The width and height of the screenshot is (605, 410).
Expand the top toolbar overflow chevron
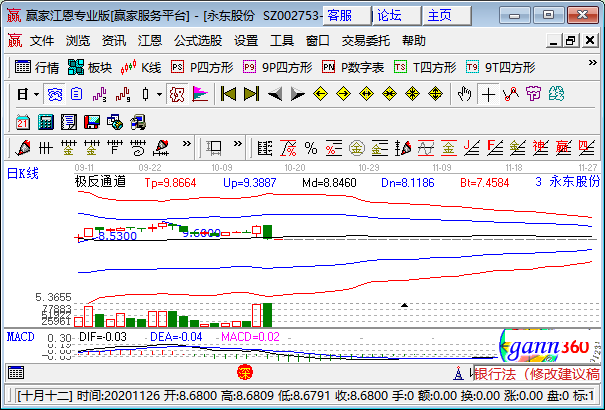click(592, 63)
